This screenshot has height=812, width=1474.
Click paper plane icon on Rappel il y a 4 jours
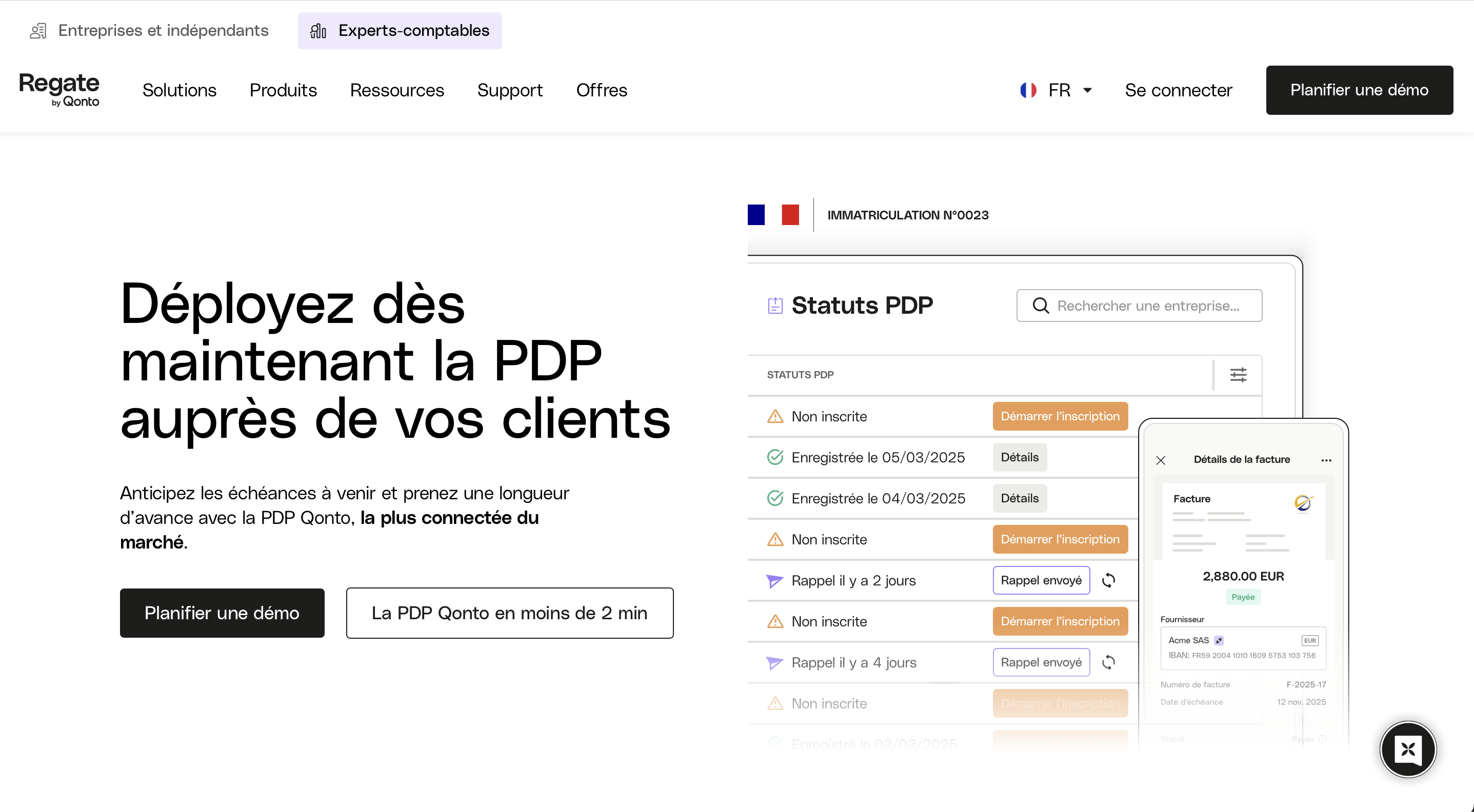tap(774, 663)
